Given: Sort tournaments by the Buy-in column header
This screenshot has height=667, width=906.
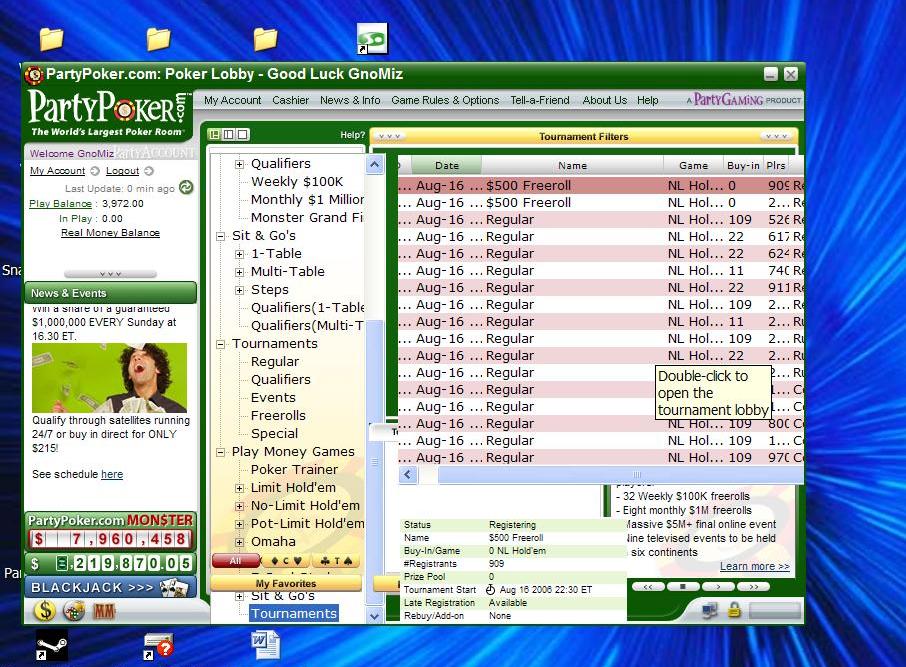Looking at the screenshot, I should coord(743,166).
